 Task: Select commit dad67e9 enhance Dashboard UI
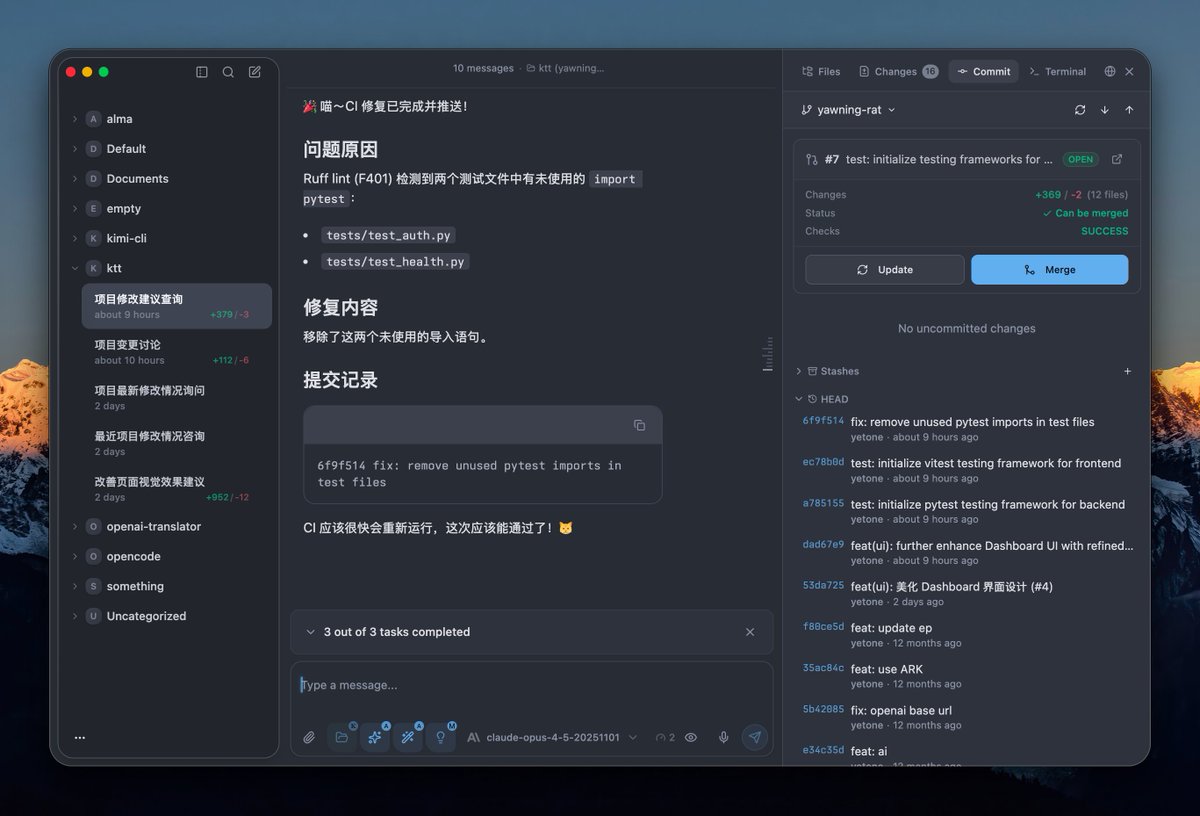968,553
